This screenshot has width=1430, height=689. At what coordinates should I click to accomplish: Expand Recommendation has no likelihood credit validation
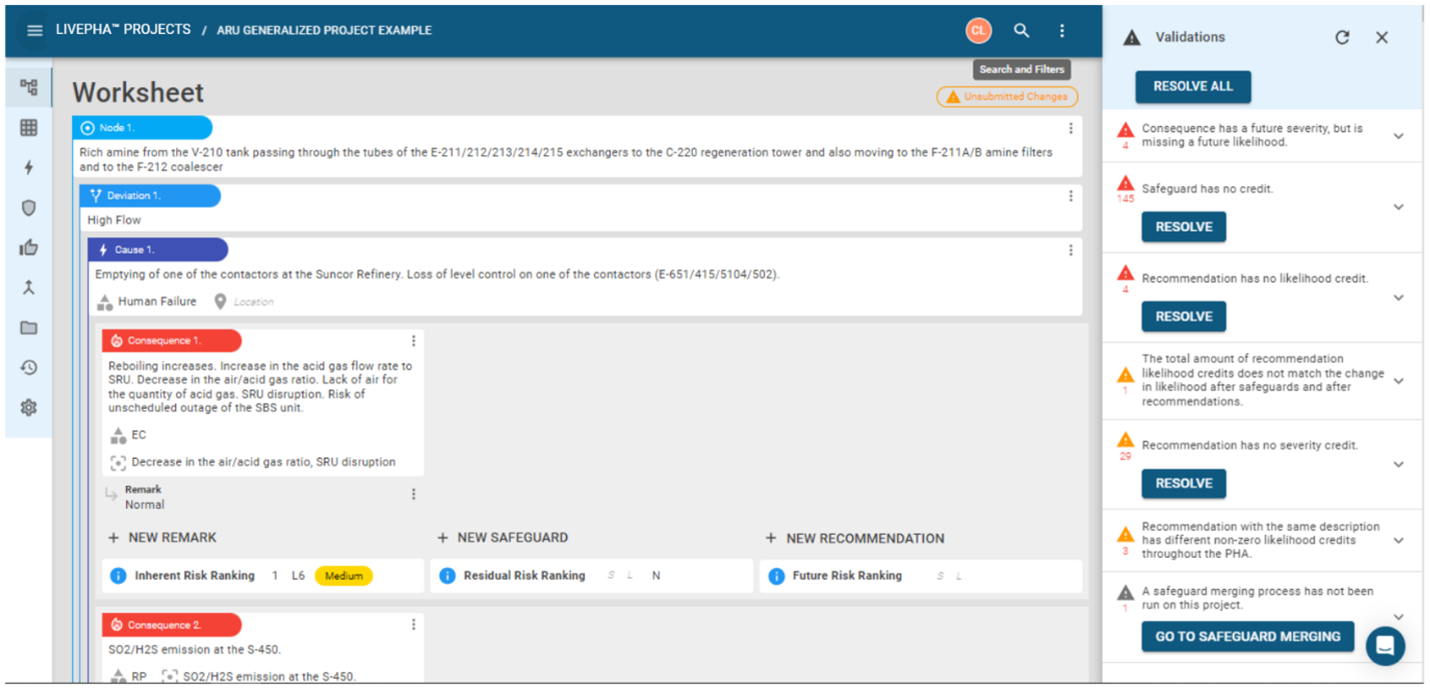[1398, 297]
